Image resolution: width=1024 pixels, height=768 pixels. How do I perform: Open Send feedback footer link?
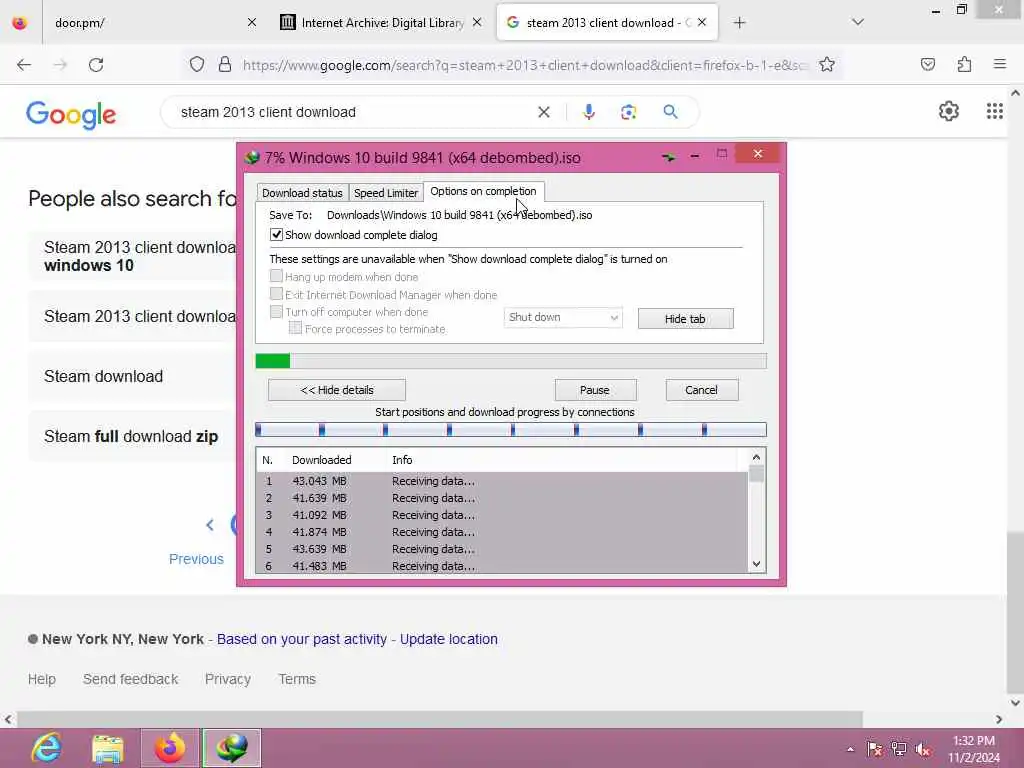coord(131,679)
